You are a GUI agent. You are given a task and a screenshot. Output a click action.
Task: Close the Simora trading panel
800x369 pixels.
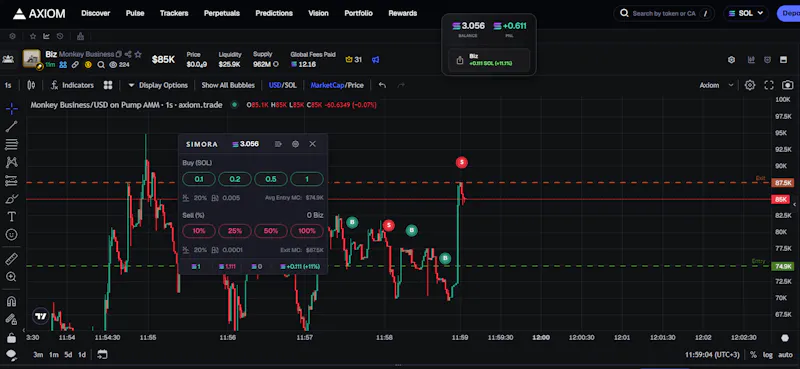pos(313,144)
